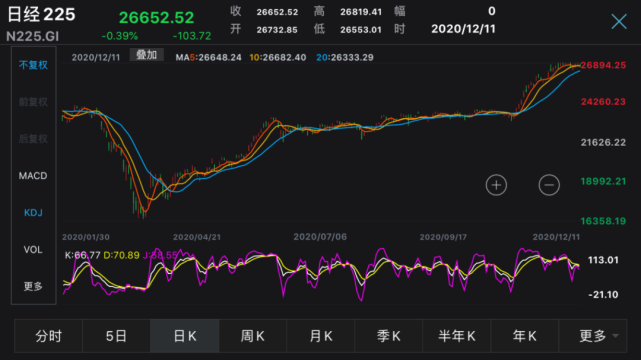Select the 前复权 adjustment option
Image resolution: width=641 pixels, height=360 pixels.
coord(33,102)
